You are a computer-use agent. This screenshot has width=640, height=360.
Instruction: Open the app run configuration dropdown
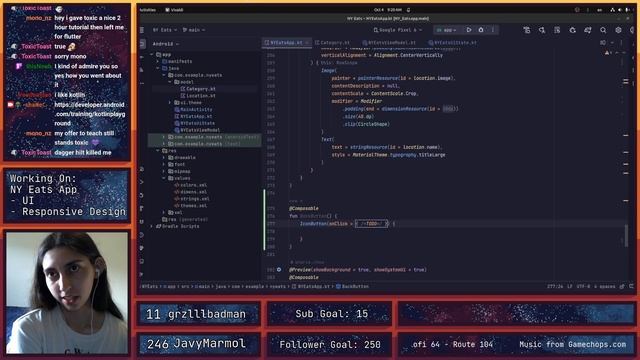click(x=447, y=30)
